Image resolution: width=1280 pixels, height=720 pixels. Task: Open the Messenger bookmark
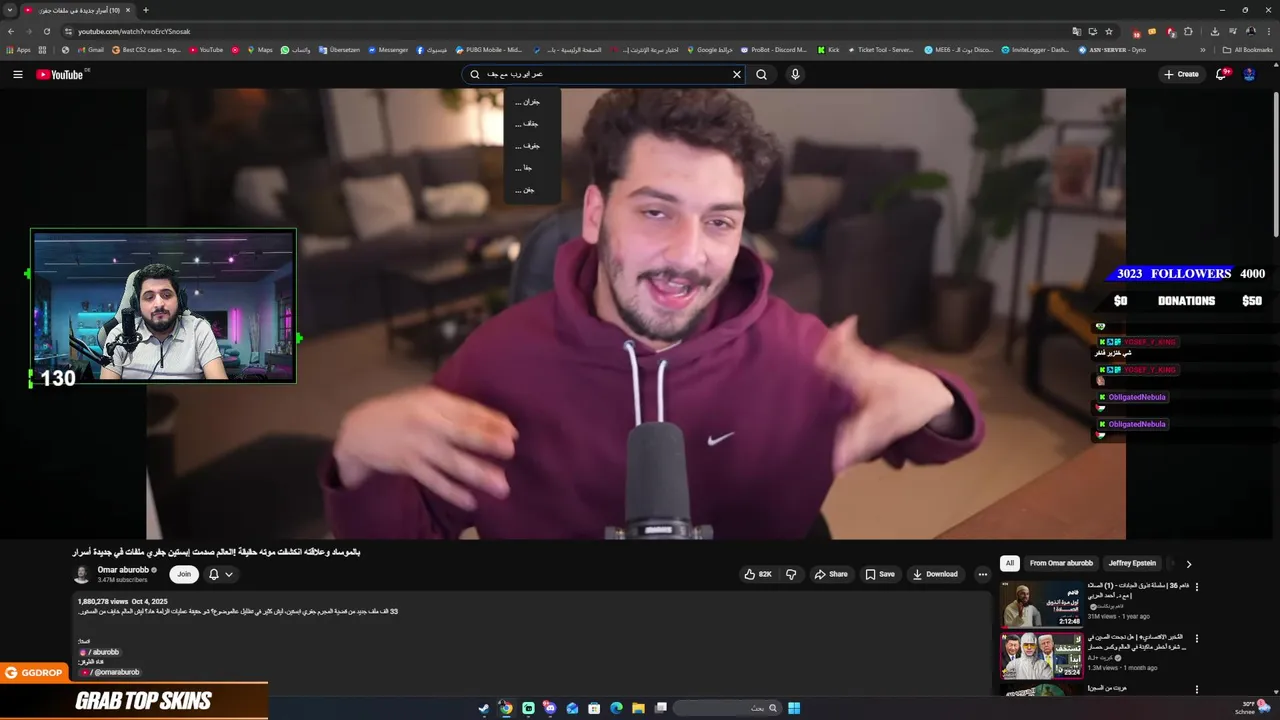(x=388, y=49)
